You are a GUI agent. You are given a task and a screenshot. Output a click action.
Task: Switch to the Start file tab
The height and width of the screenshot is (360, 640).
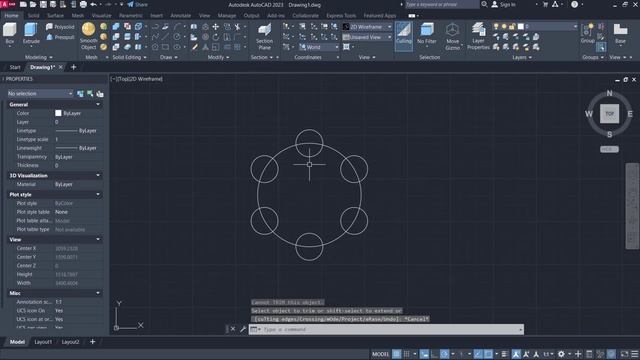click(x=15, y=67)
